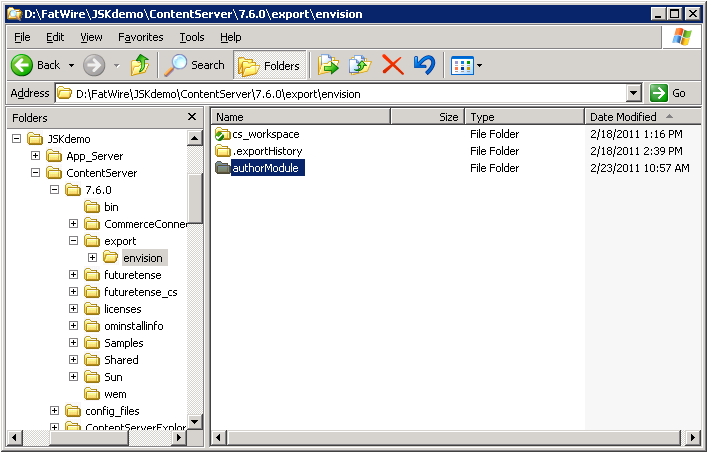The image size is (708, 453).
Task: Toggle the Folders pane button
Action: [x=270, y=65]
